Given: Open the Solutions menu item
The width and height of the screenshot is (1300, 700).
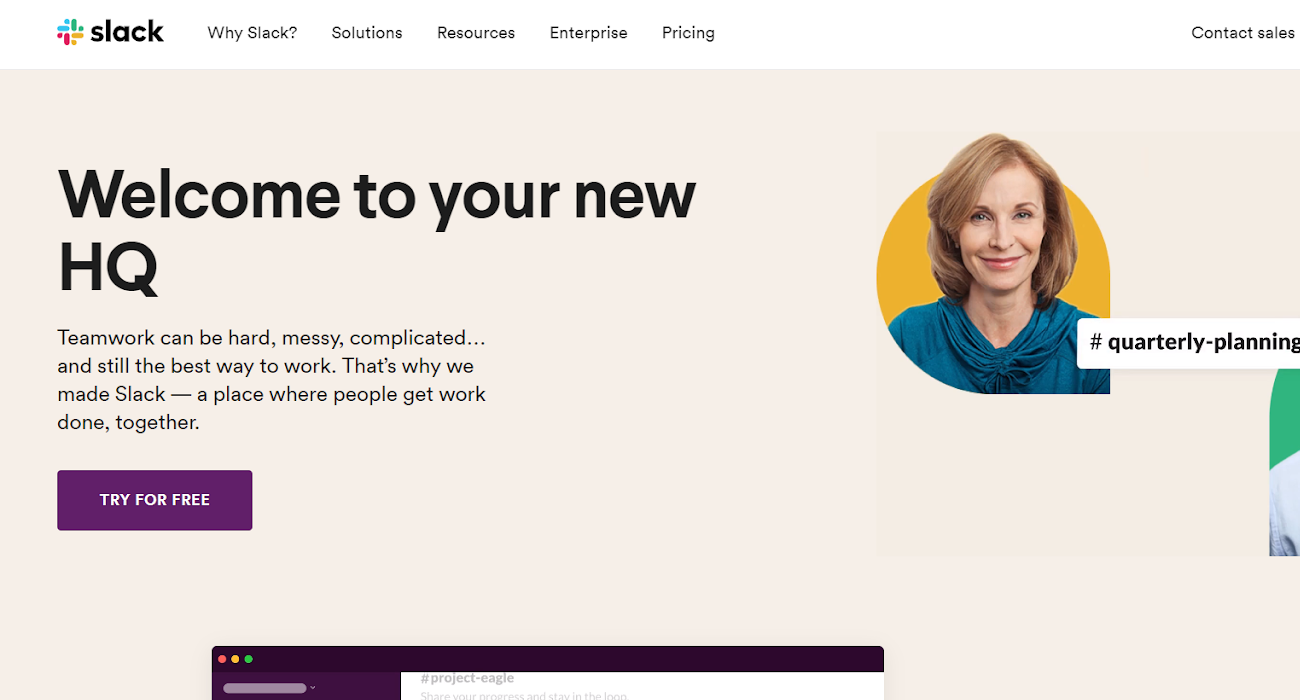Looking at the screenshot, I should (x=367, y=33).
